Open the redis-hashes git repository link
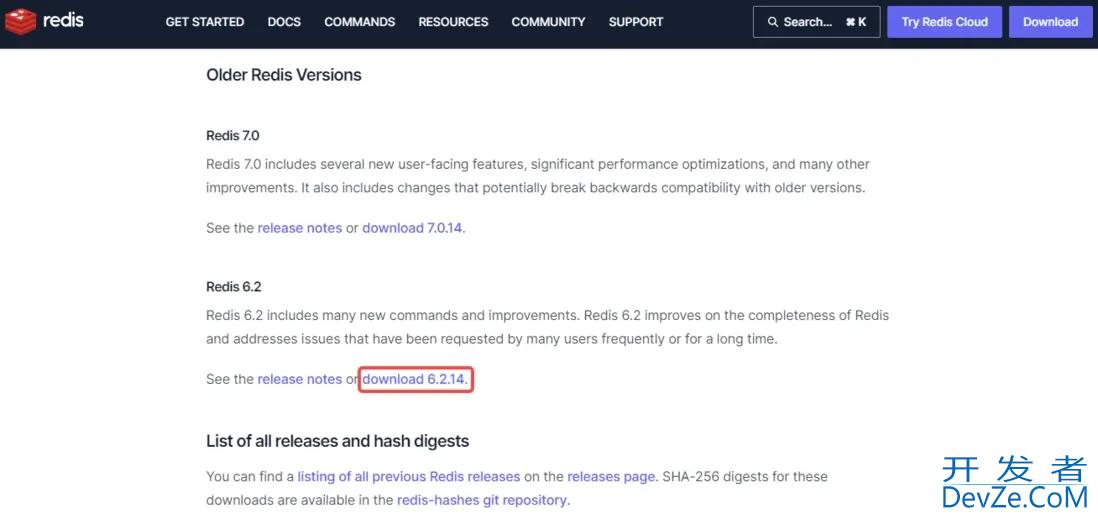 (482, 500)
